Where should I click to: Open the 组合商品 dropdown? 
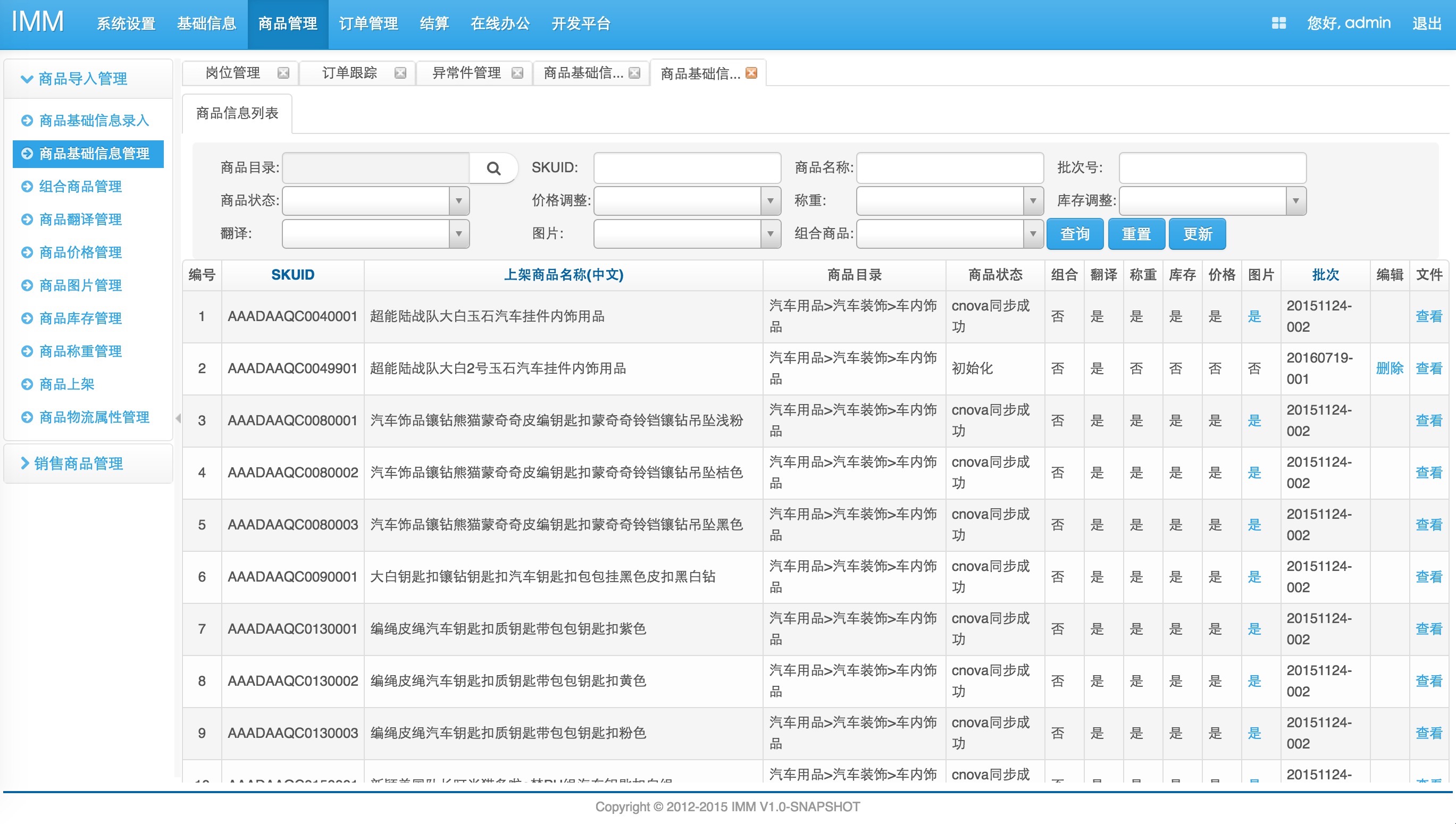click(1033, 234)
